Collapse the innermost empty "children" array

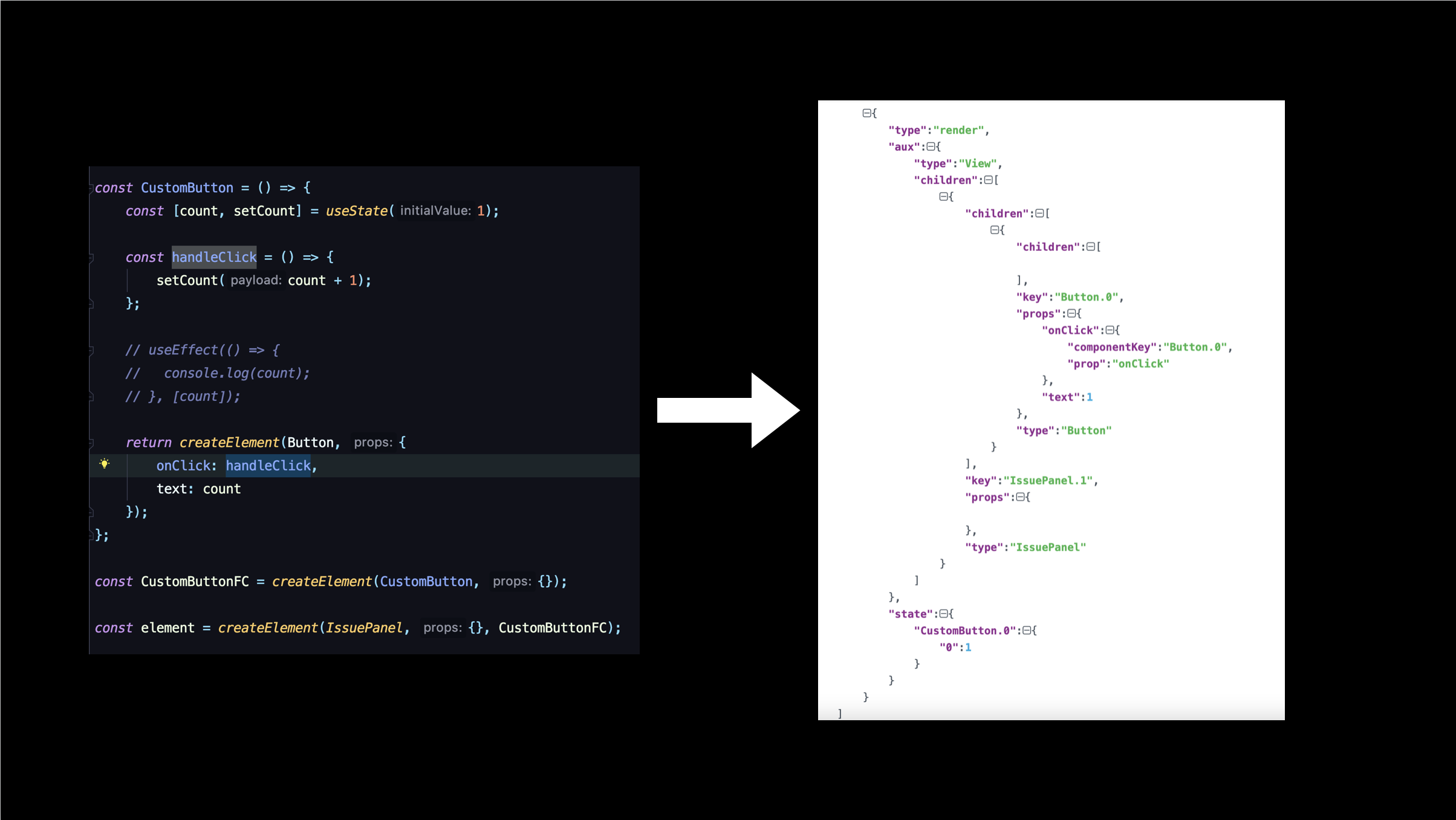coord(1091,247)
